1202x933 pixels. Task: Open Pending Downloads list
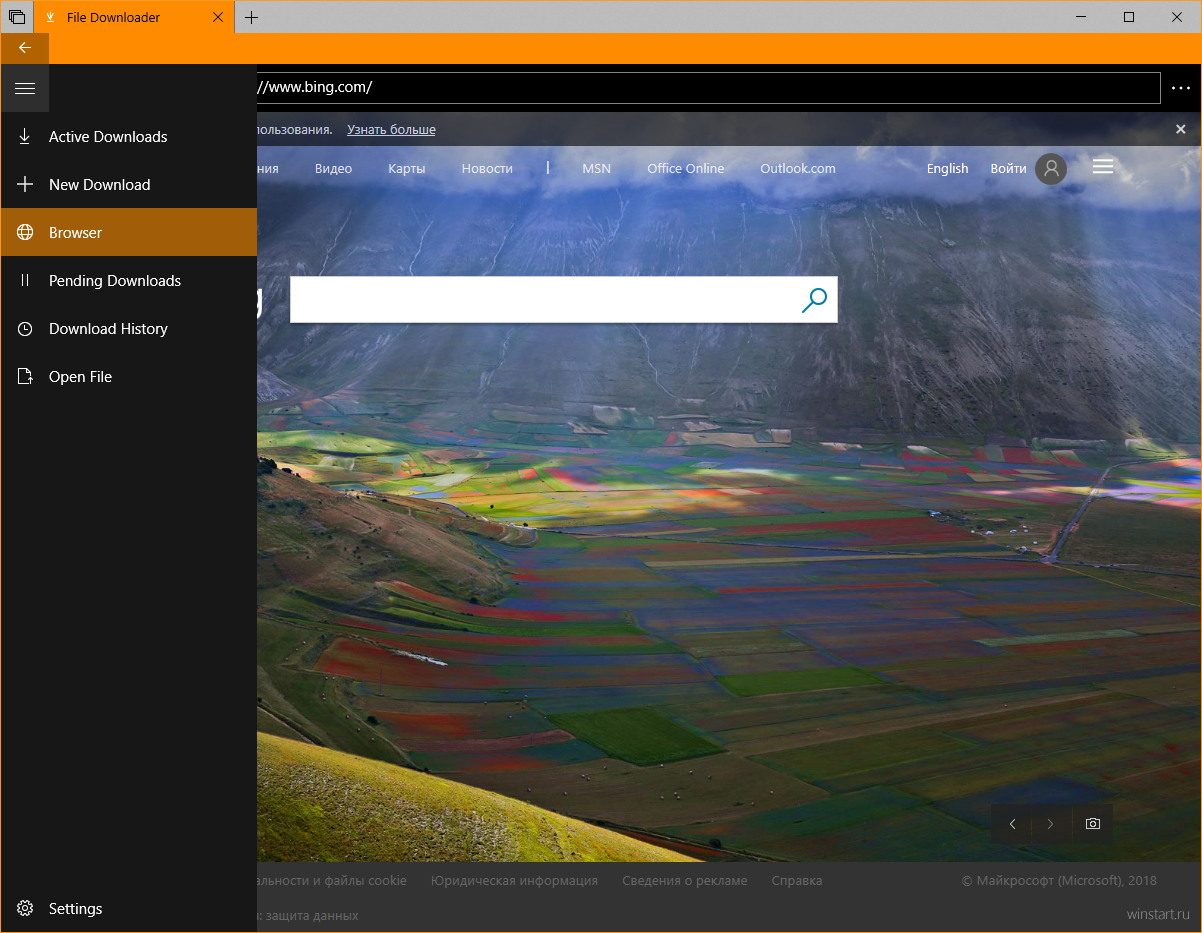coord(129,281)
